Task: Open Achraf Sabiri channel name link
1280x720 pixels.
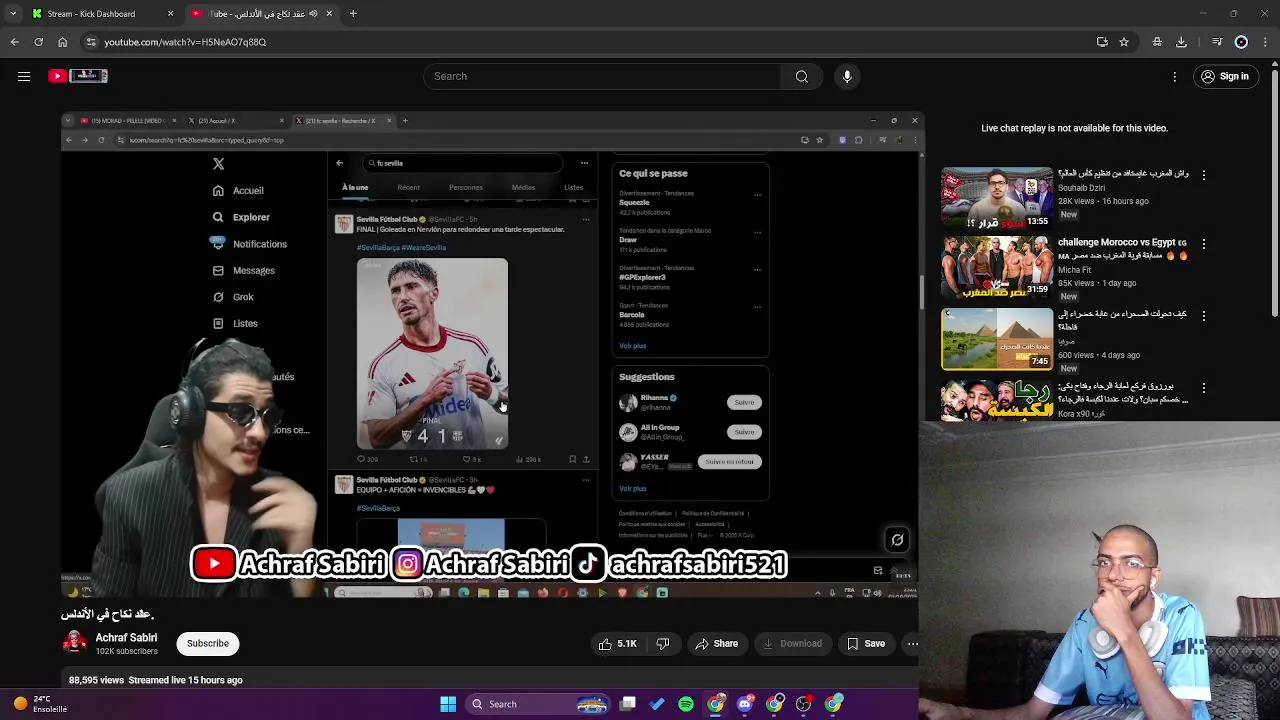Action: pyautogui.click(x=126, y=638)
